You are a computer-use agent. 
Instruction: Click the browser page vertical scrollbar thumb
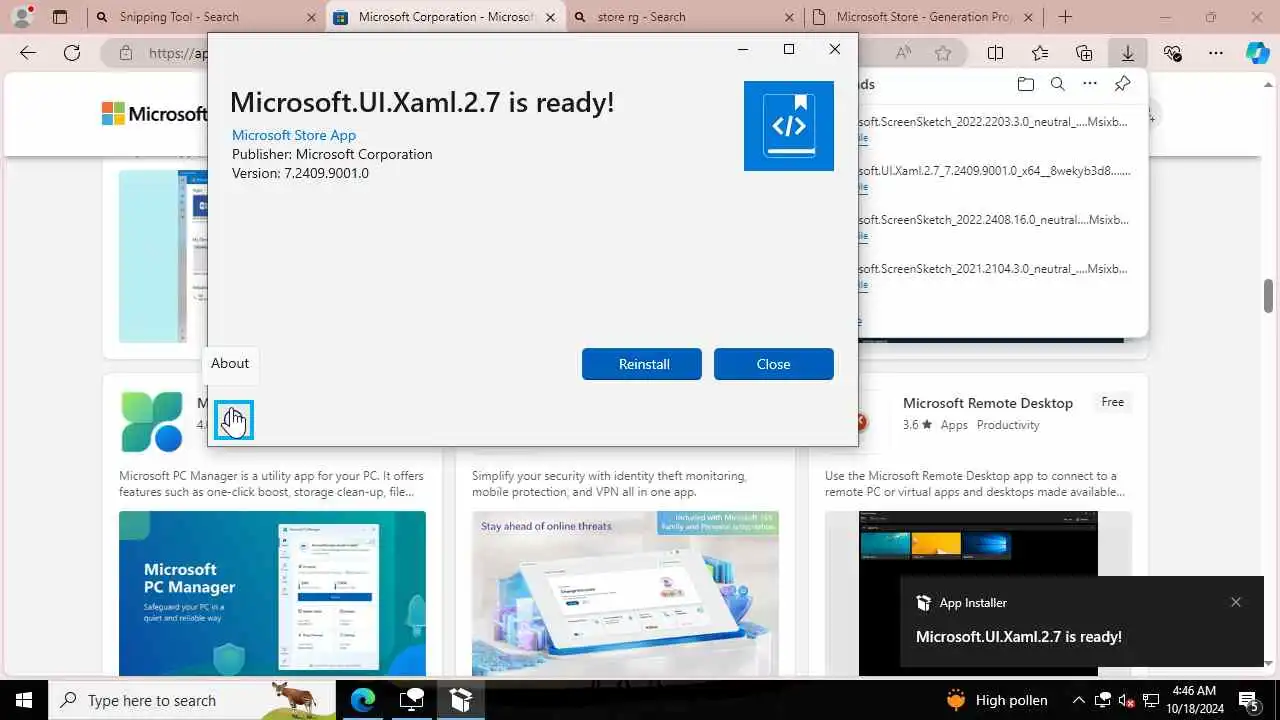[1269, 297]
